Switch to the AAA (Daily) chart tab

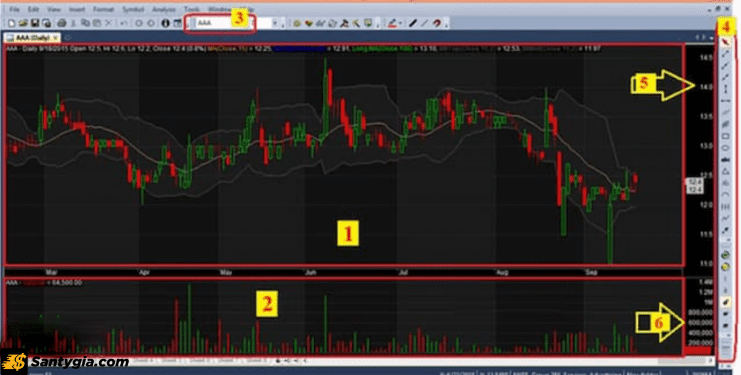click(x=32, y=37)
